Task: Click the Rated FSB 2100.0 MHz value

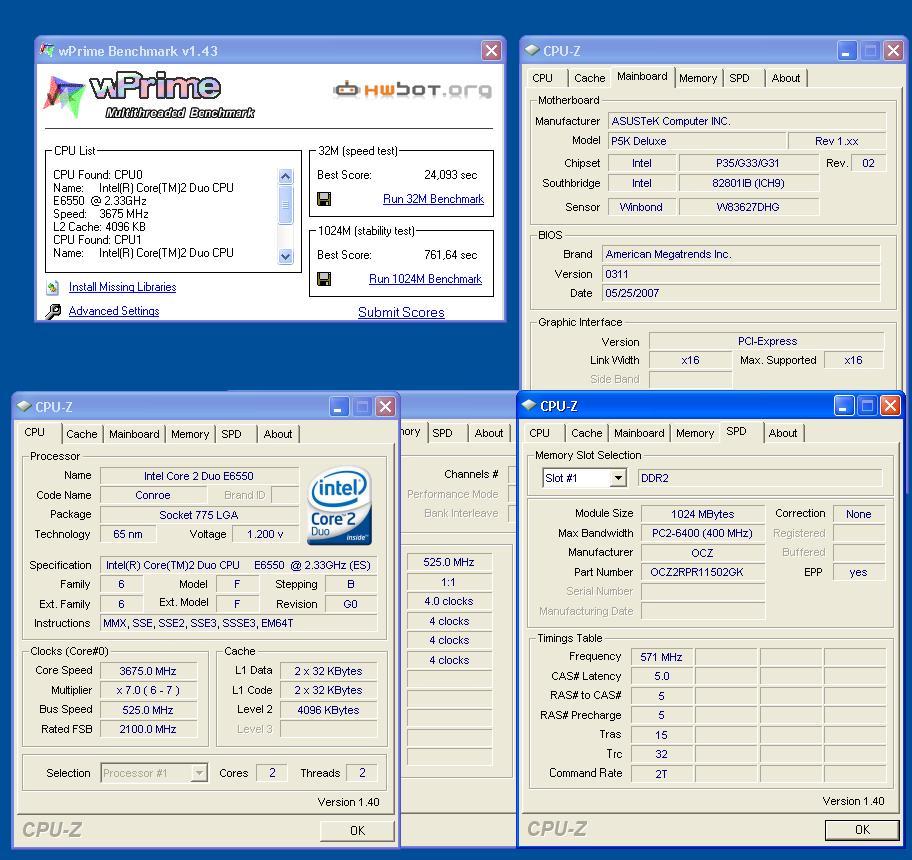Action: coord(148,729)
